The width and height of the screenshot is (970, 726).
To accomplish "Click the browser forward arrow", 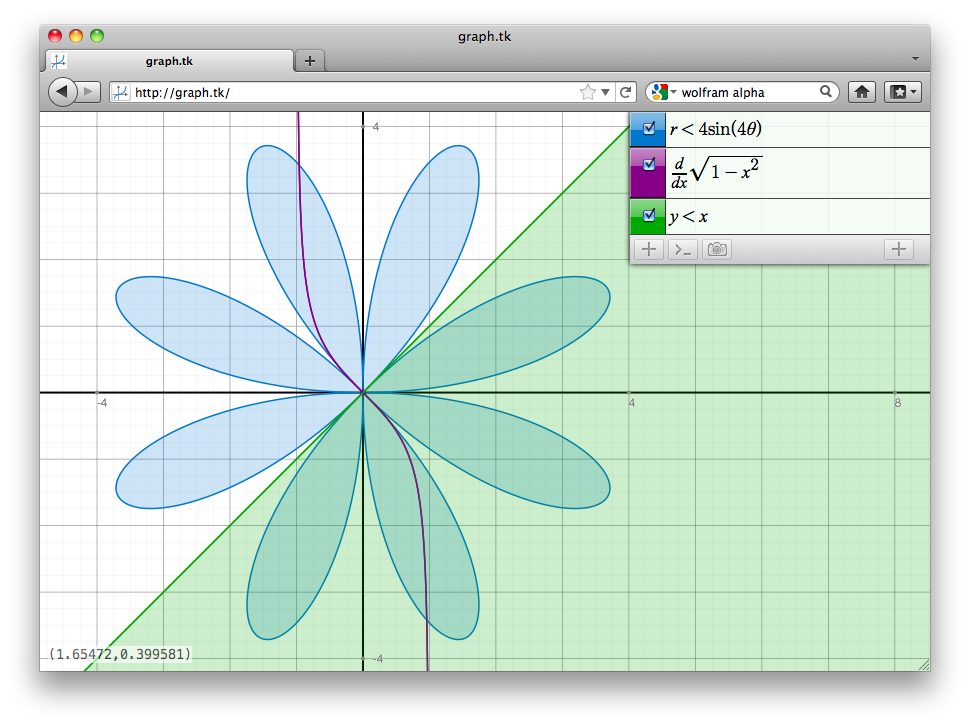I will 89,92.
